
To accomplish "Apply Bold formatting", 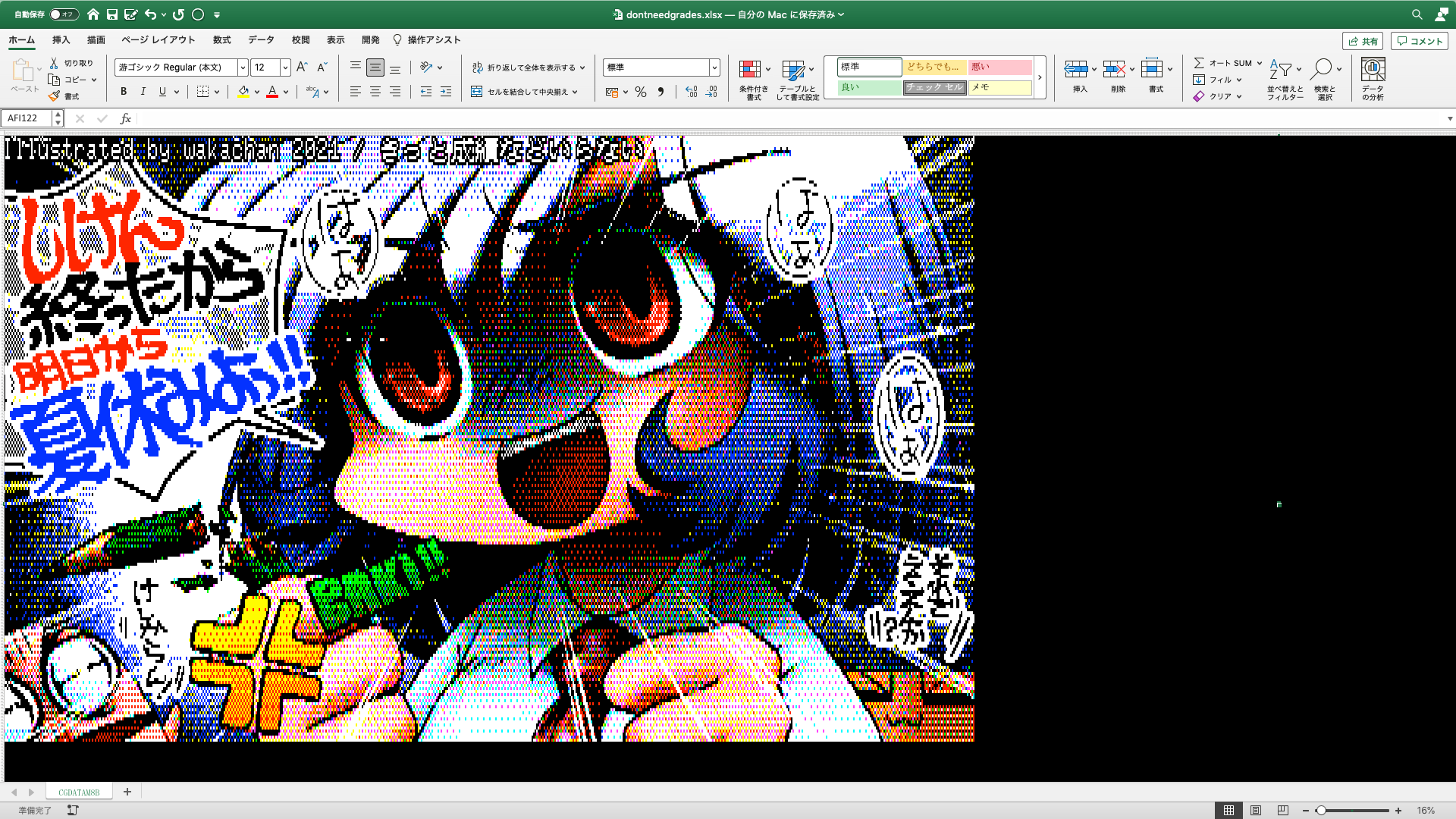I will pos(124,92).
